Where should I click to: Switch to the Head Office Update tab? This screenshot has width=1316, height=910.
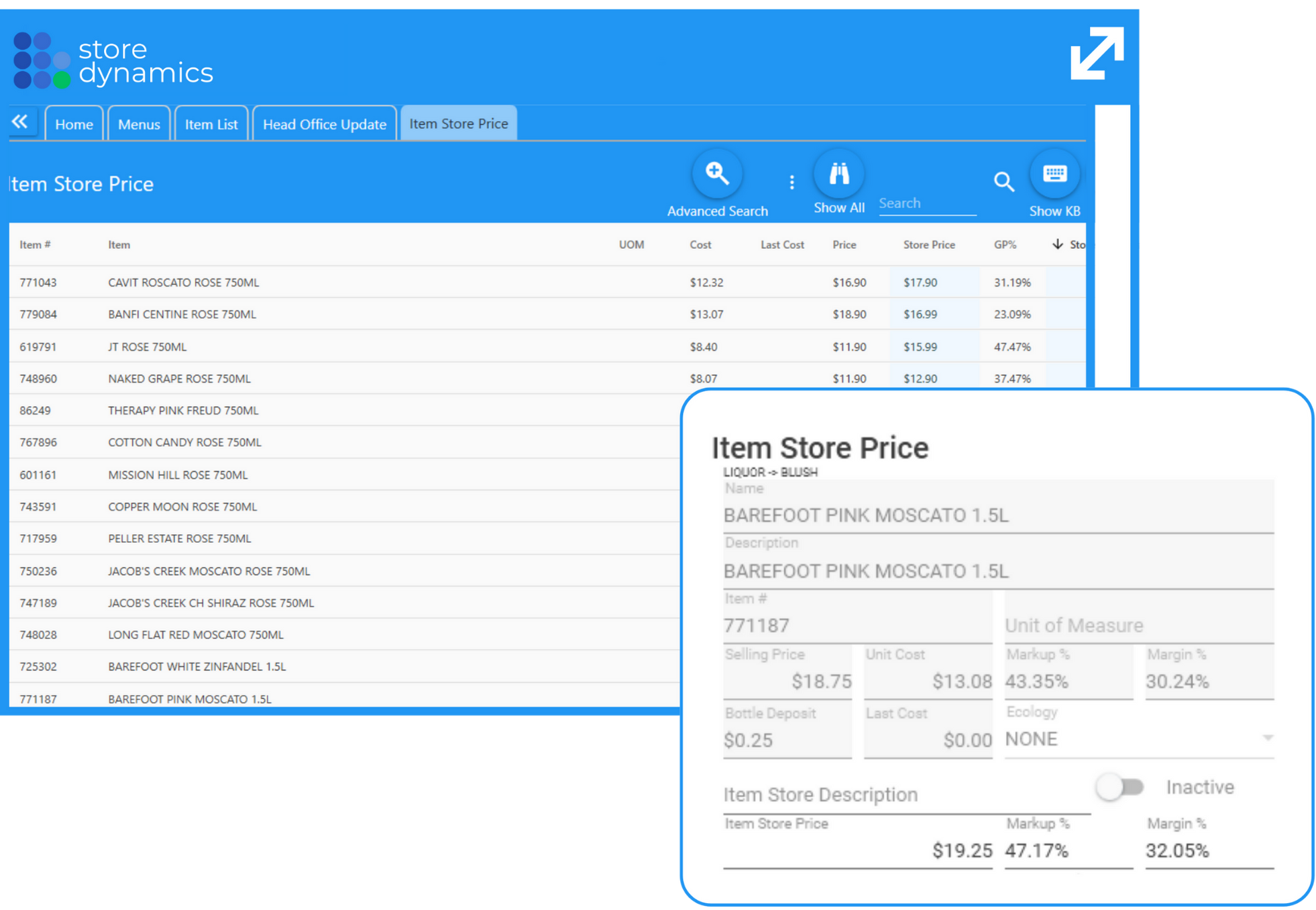tap(324, 124)
